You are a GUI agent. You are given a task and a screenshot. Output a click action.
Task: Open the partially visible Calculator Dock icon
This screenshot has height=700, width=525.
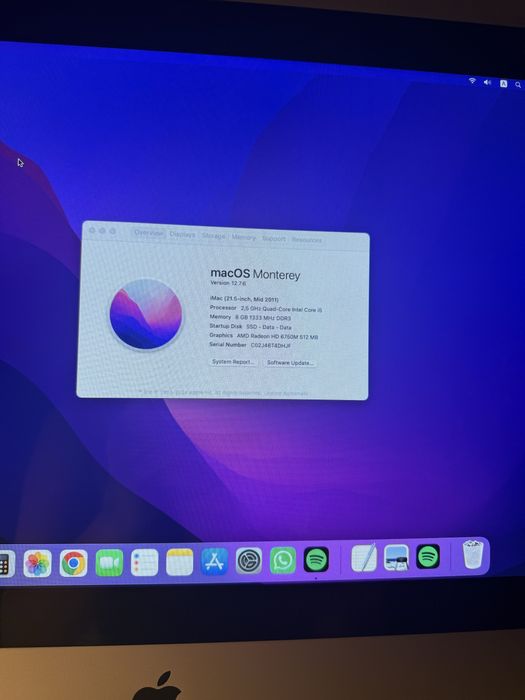pyautogui.click(x=6, y=564)
